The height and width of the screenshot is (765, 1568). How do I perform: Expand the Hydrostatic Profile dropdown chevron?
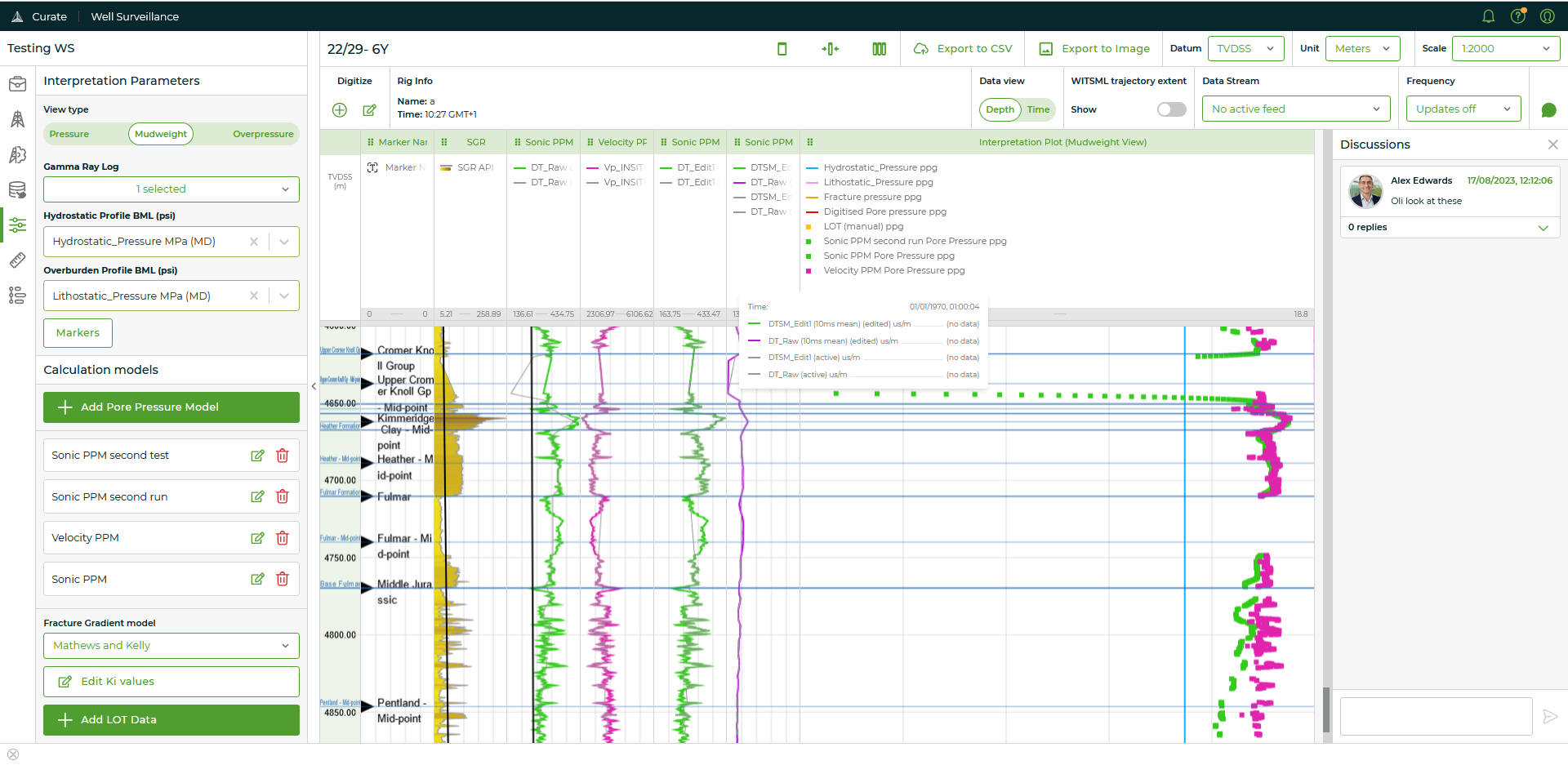284,242
